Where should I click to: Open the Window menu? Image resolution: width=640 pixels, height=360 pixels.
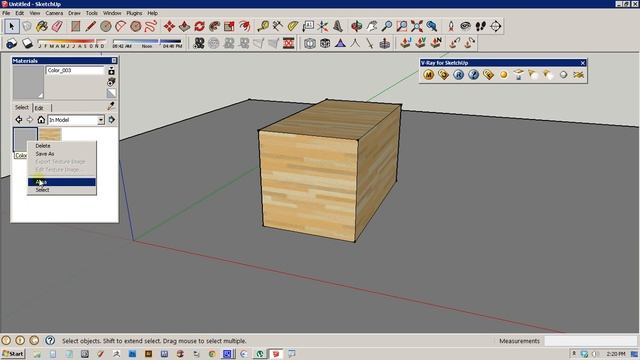112,13
